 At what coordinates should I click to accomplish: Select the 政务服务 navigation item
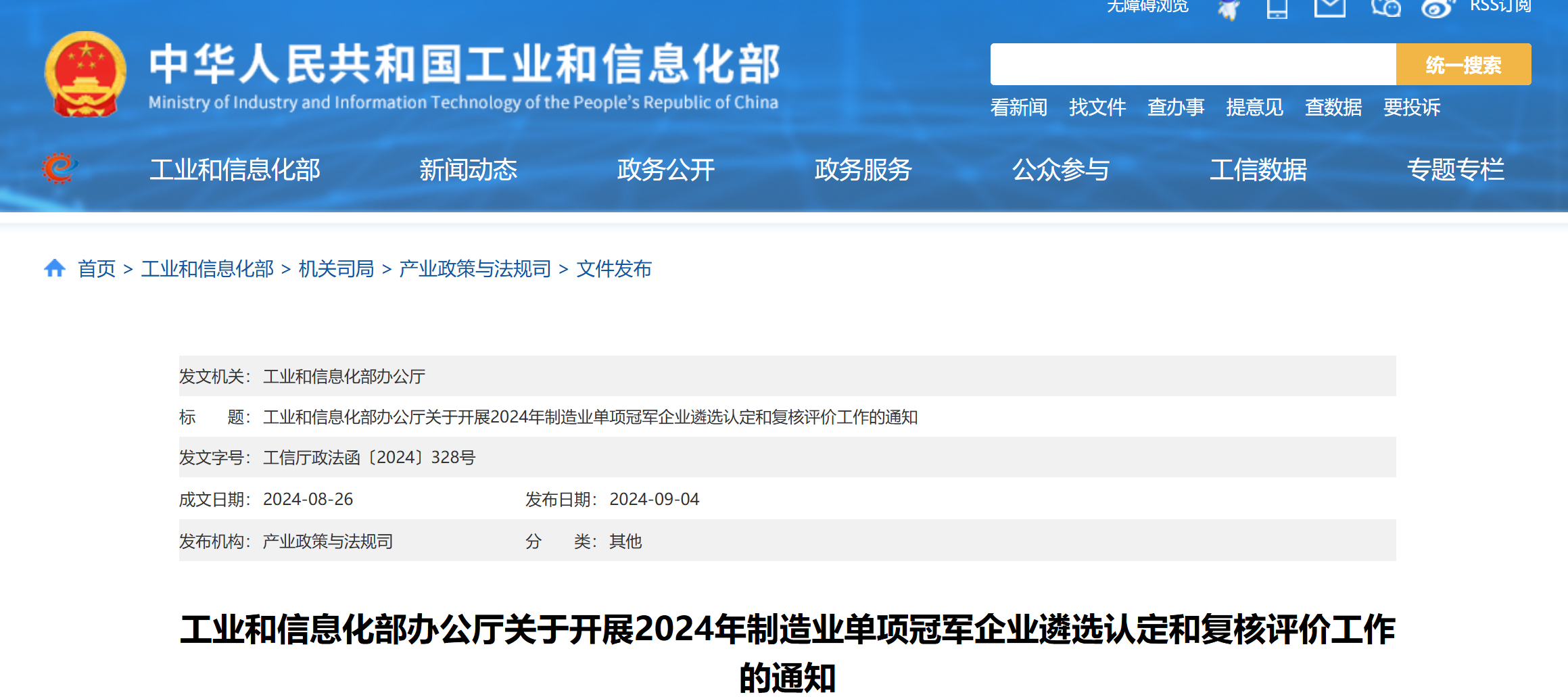point(863,170)
